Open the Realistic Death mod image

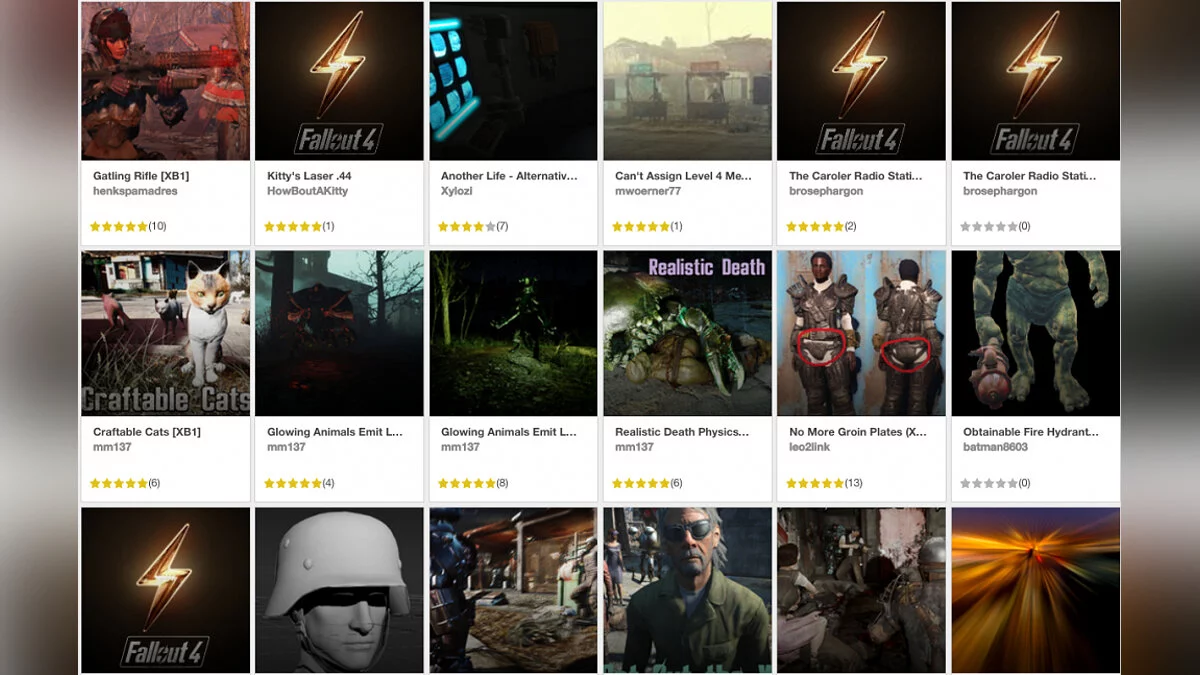point(687,333)
